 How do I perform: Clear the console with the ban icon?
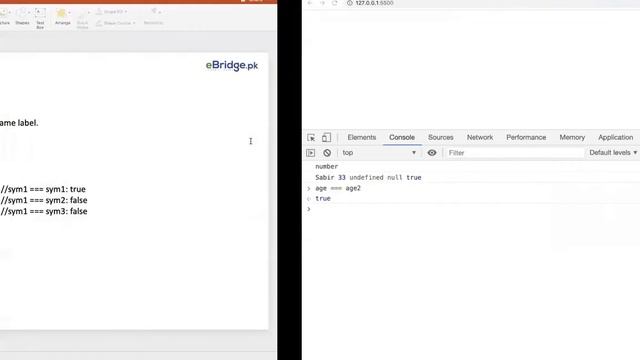coord(327,153)
